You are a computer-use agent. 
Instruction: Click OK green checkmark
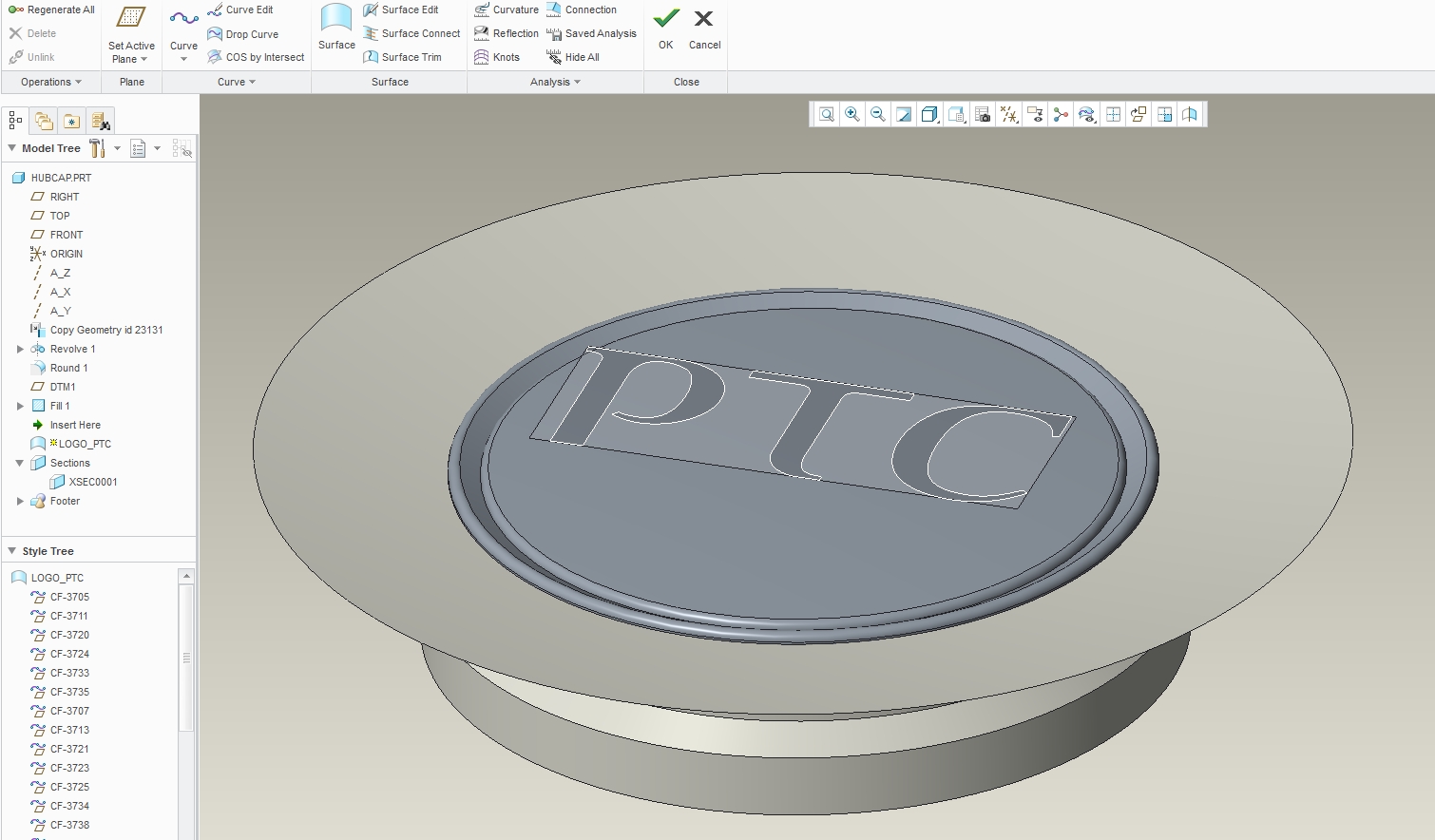coord(666,29)
